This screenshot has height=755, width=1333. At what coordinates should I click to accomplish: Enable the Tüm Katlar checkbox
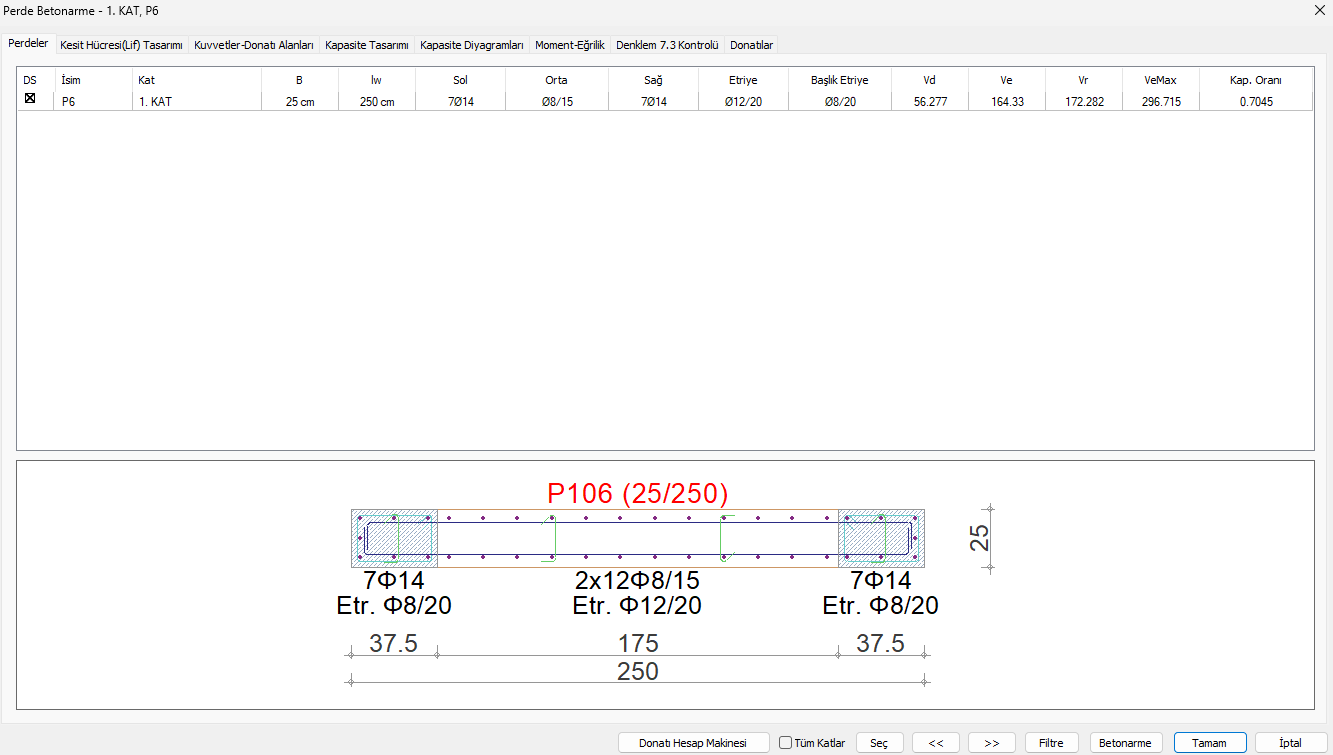pos(786,743)
